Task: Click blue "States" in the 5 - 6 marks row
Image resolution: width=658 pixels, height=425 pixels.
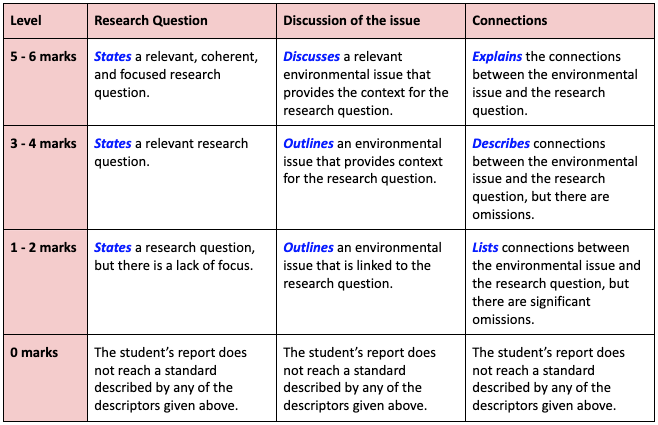Action: [112, 57]
